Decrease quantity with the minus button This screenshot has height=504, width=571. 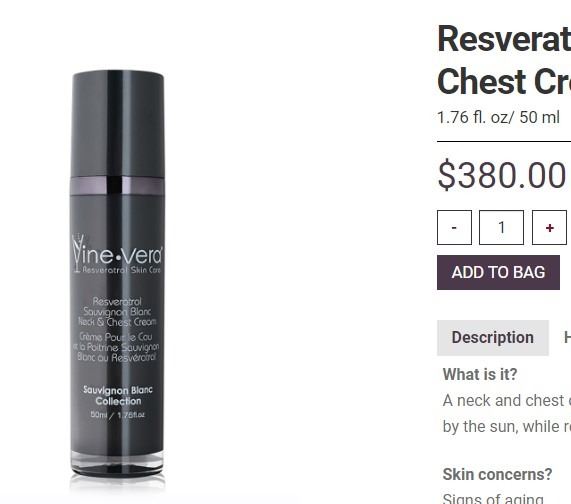point(454,227)
